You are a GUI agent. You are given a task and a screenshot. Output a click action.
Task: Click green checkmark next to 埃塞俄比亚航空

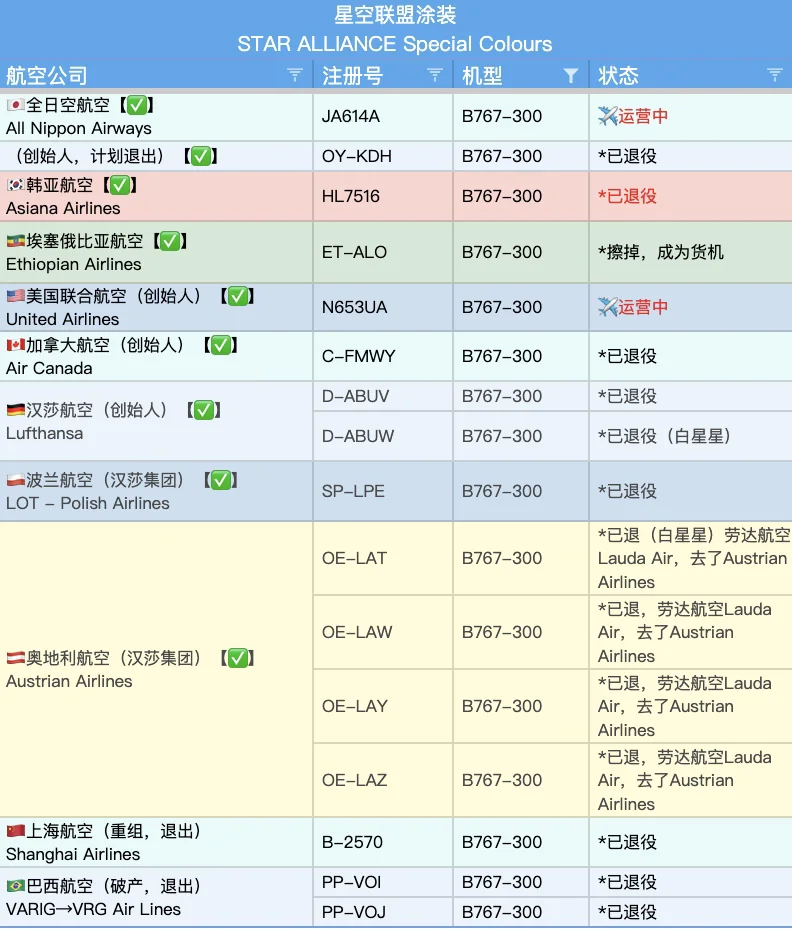click(x=170, y=241)
